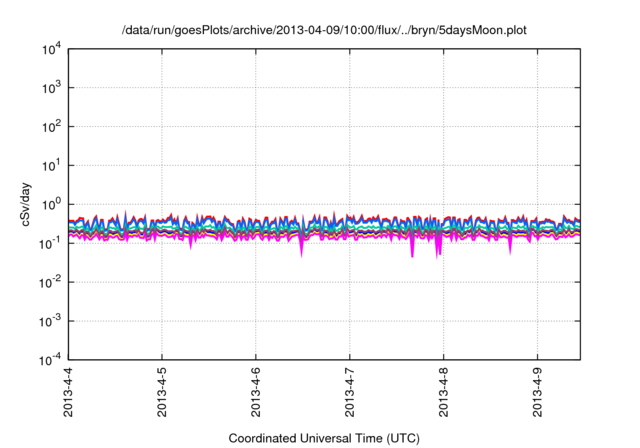Click the 10^0 y-axis tick label
The height and width of the screenshot is (448, 640).
point(51,204)
